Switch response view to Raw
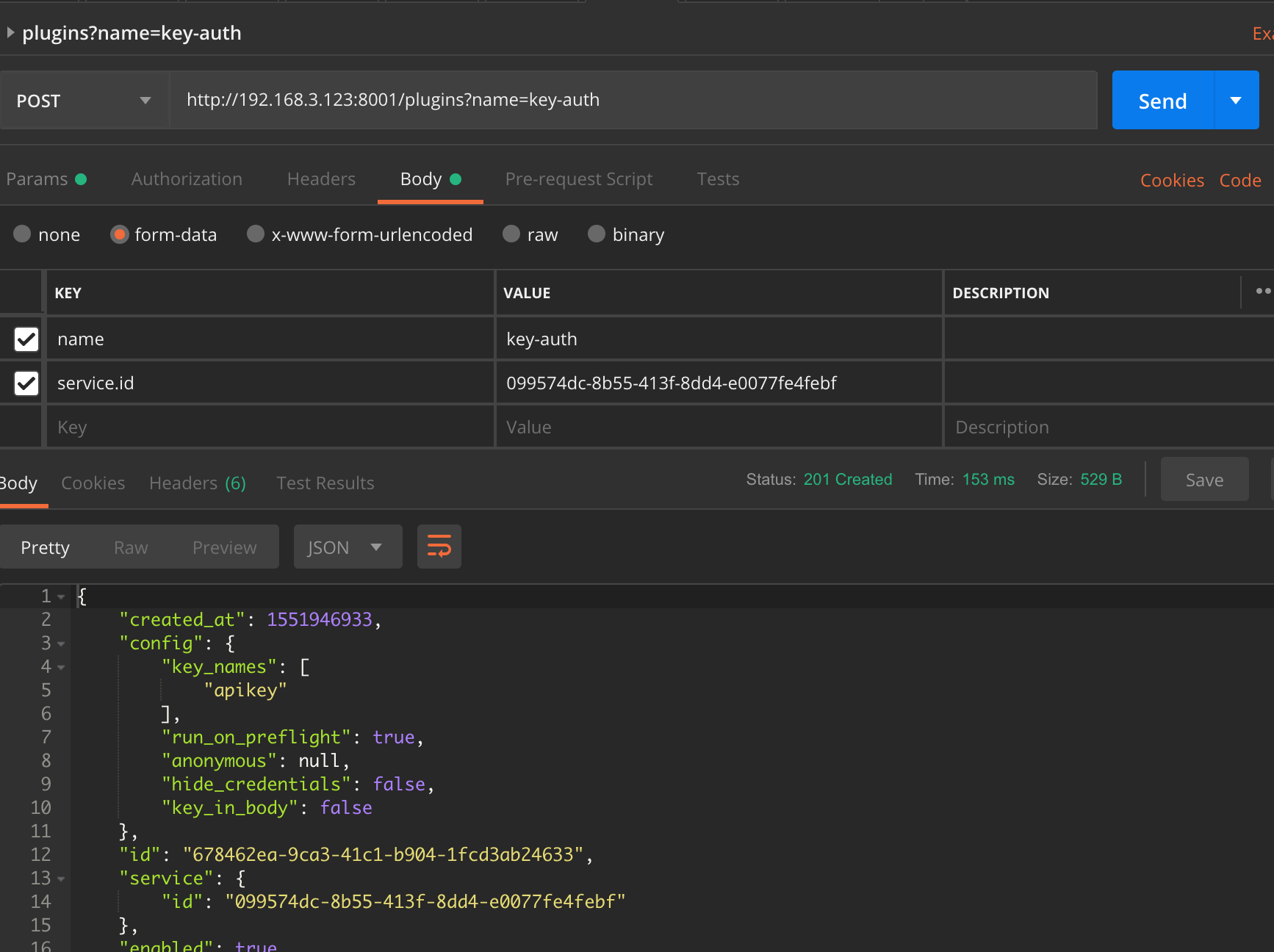The width and height of the screenshot is (1274, 952). pos(131,547)
